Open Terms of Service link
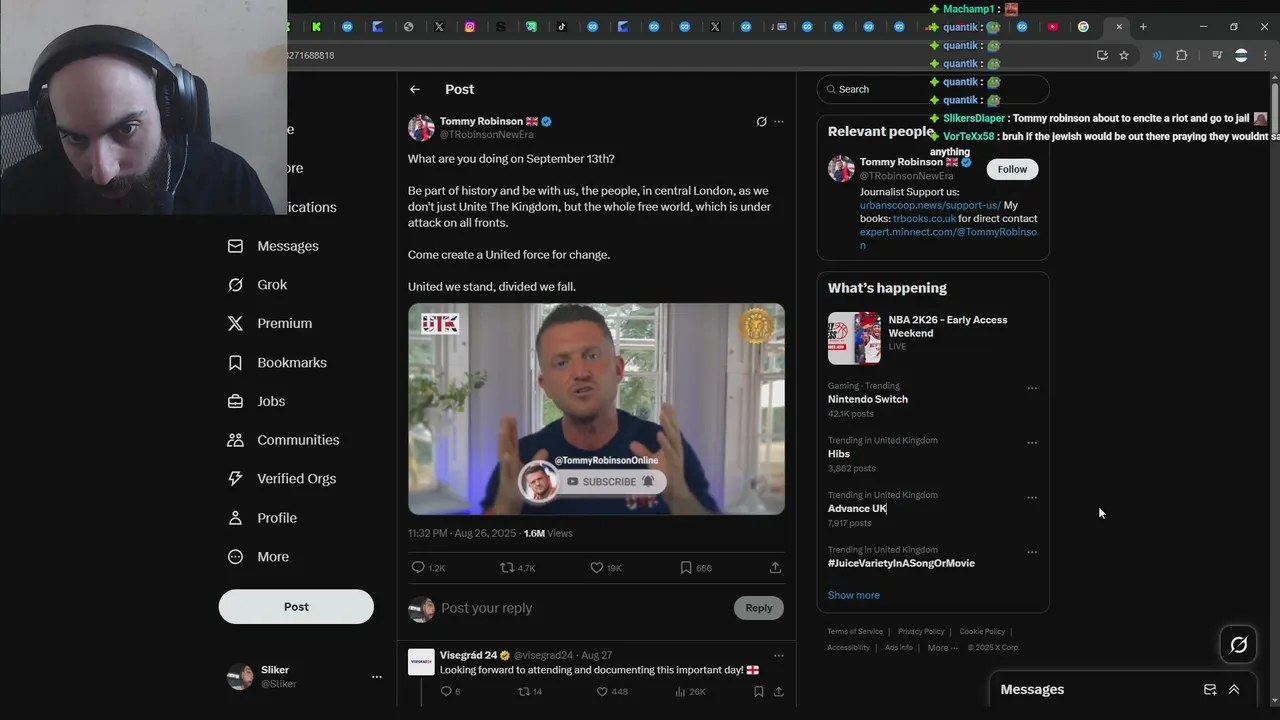The width and height of the screenshot is (1280, 720). coord(855,631)
